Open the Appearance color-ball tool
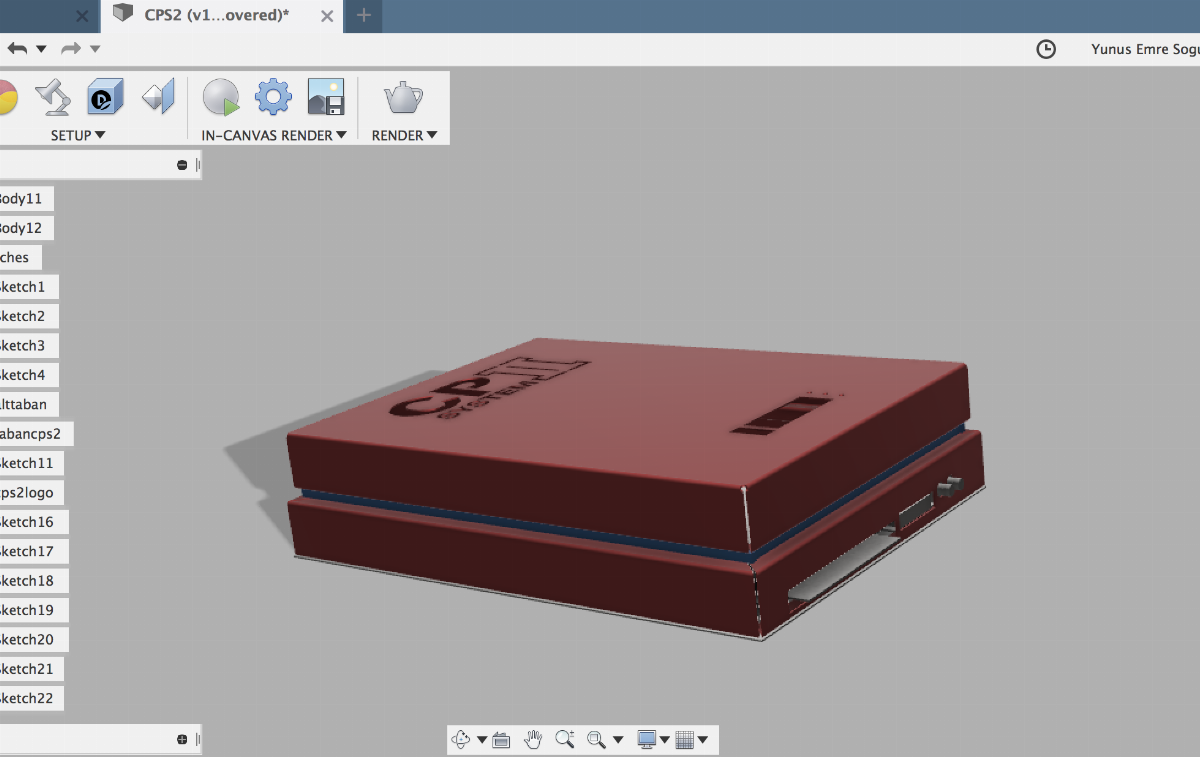 tap(7, 97)
